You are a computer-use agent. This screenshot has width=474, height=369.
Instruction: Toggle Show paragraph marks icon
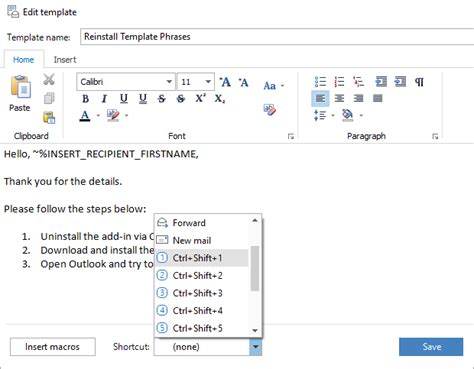419,82
